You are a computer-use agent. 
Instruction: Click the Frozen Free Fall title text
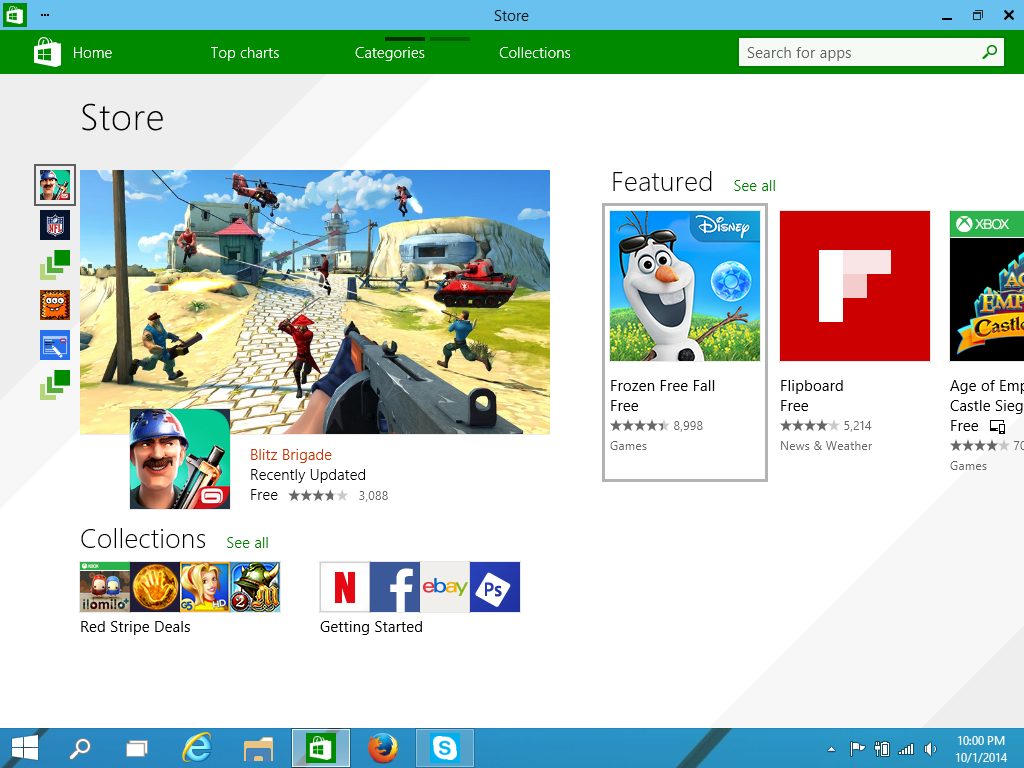[662, 386]
